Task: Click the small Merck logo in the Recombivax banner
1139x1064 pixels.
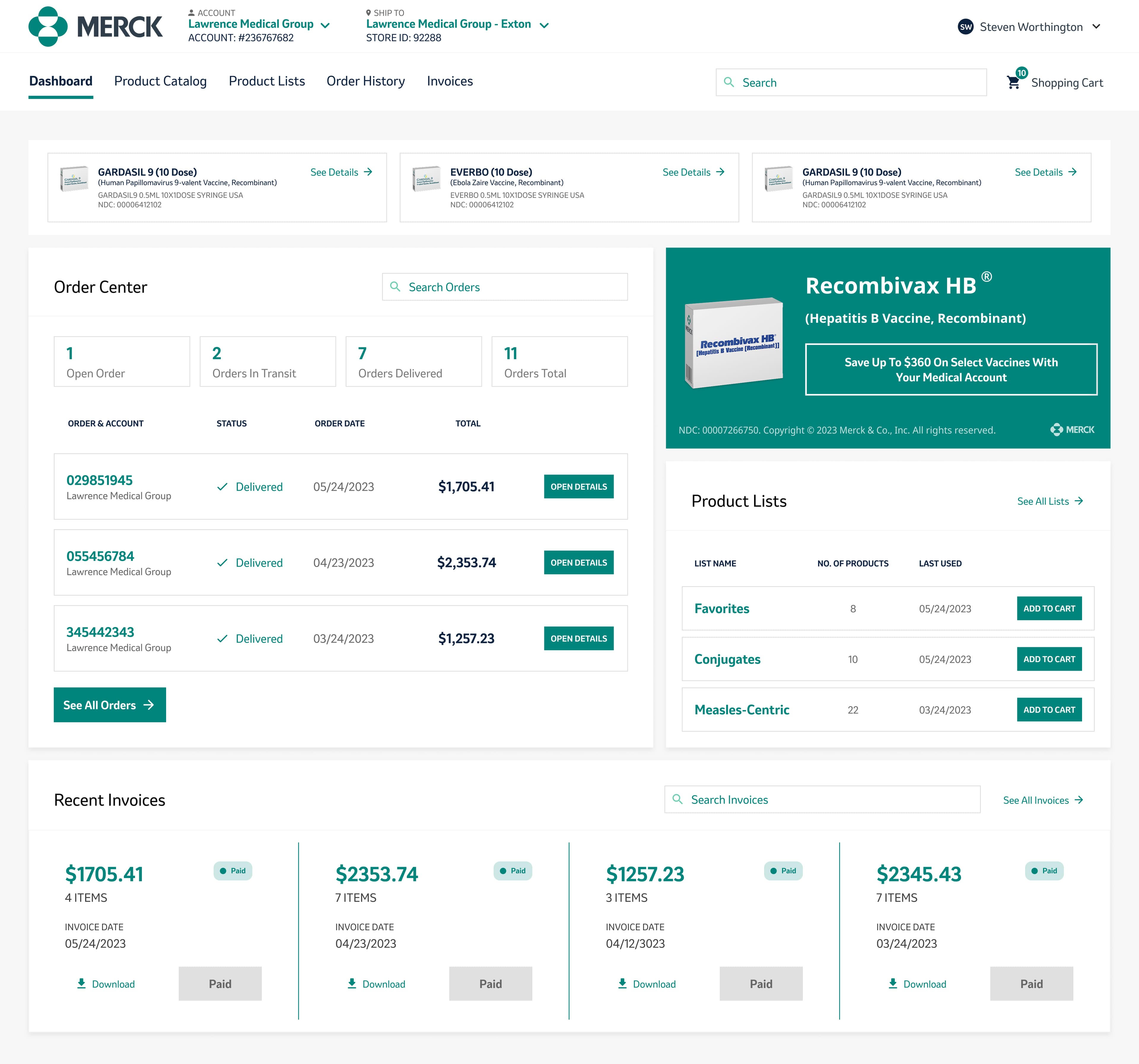Action: tap(1072, 430)
